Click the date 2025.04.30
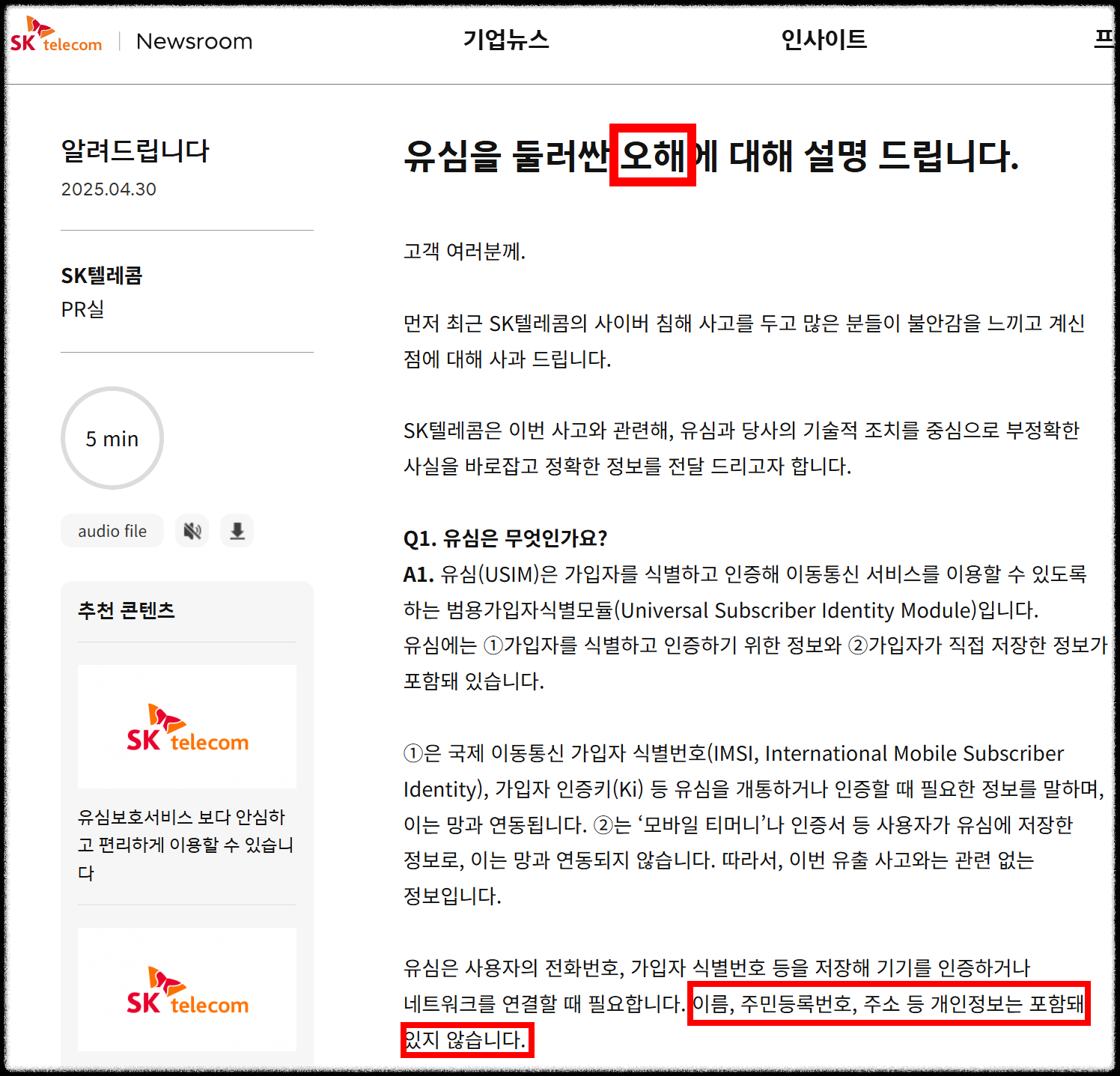The width and height of the screenshot is (1120, 1076). click(109, 189)
